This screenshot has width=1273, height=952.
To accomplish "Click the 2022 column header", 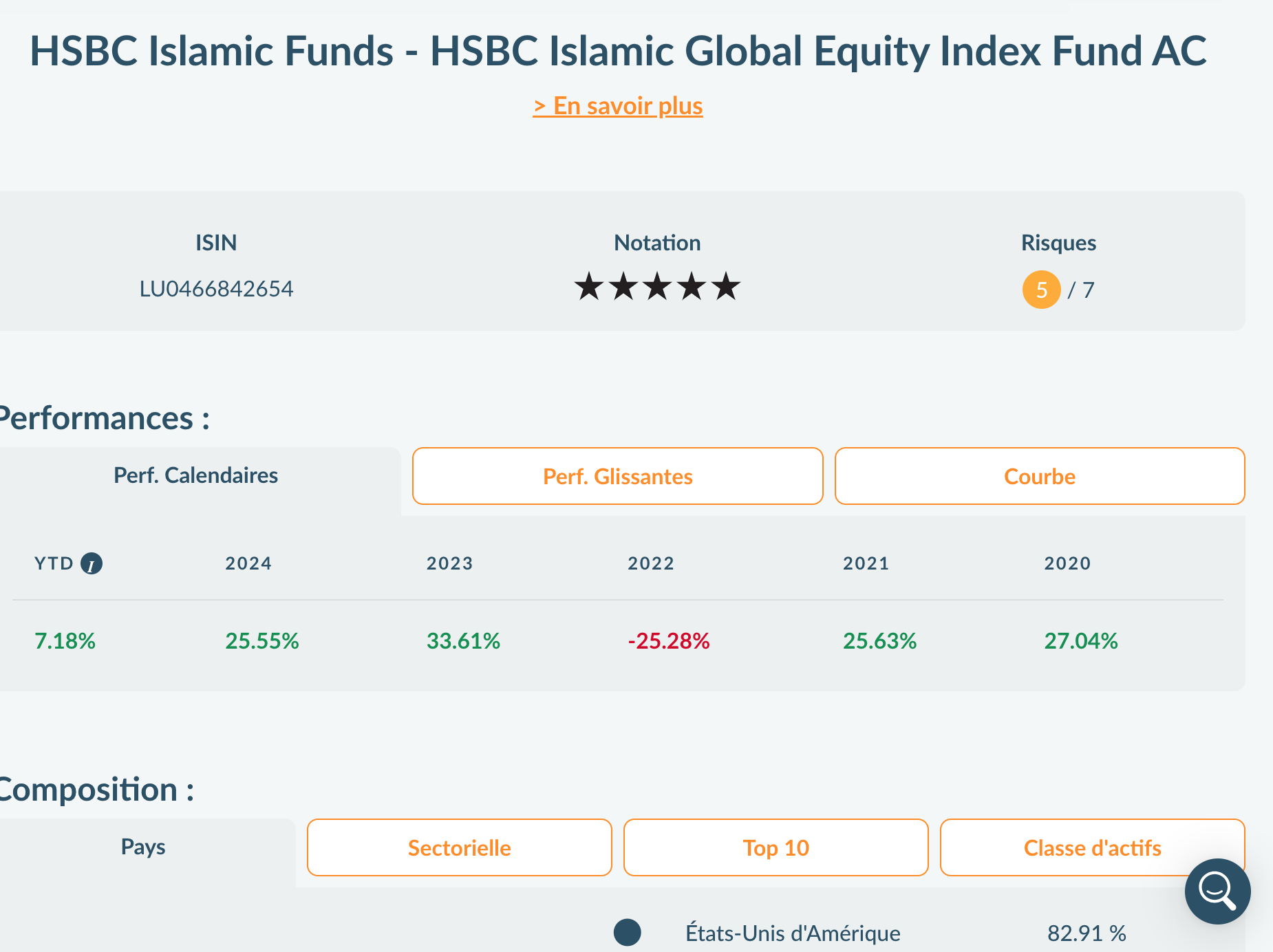I will click(651, 563).
